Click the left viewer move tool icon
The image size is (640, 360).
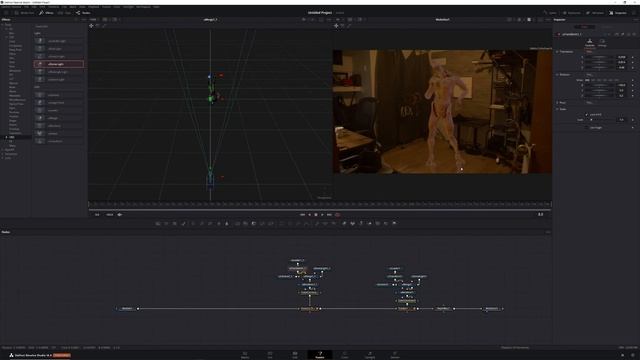click(91, 26)
